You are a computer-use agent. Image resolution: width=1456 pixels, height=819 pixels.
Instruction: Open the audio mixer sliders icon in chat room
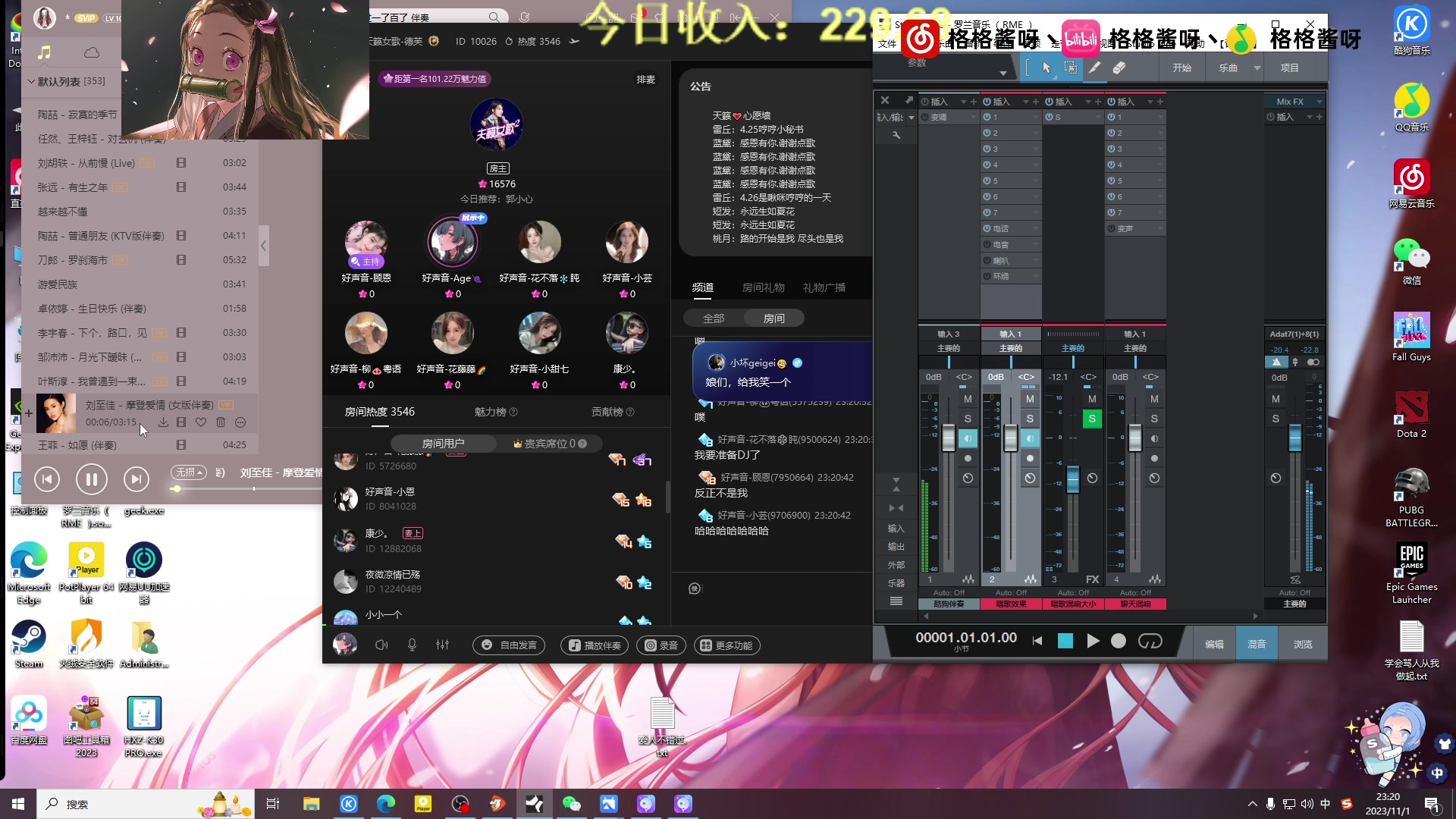443,645
